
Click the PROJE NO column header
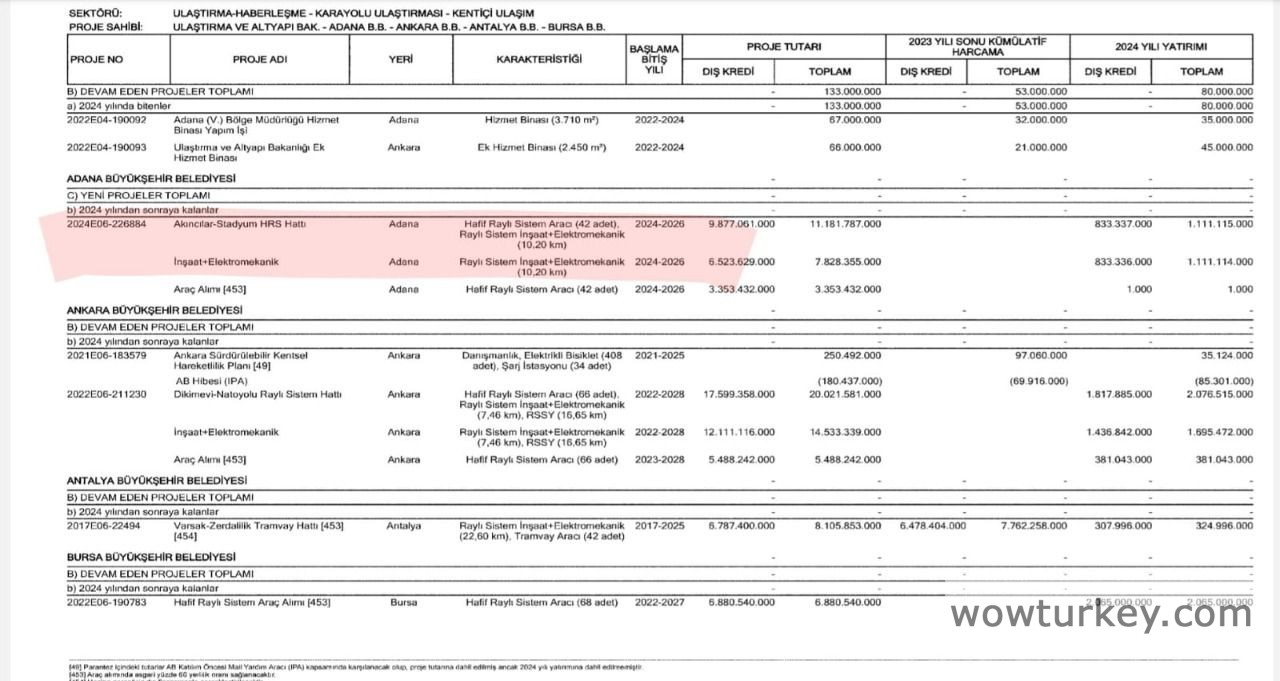(97, 60)
